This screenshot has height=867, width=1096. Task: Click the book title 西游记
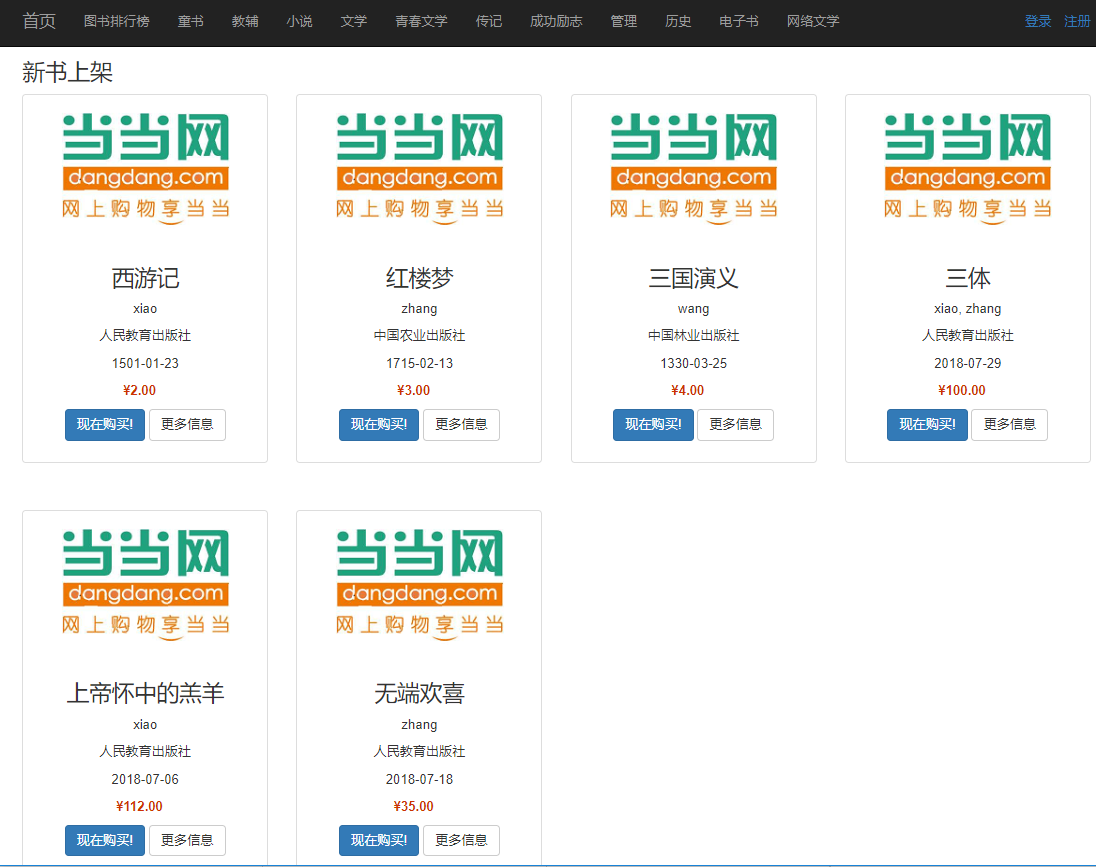pyautogui.click(x=145, y=278)
